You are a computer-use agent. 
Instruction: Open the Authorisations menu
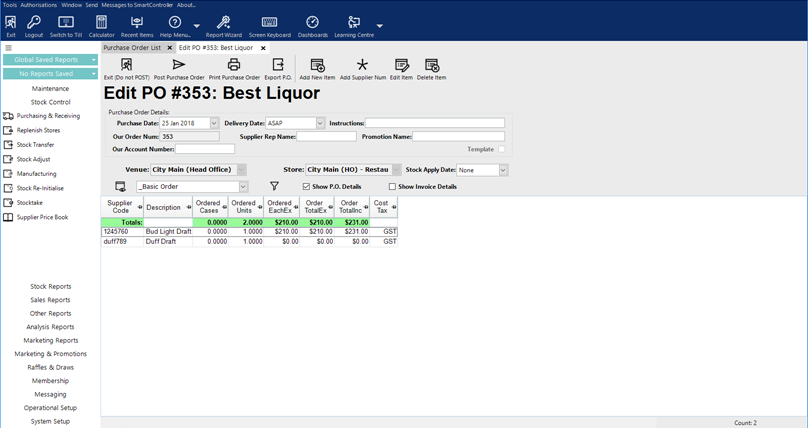39,5
